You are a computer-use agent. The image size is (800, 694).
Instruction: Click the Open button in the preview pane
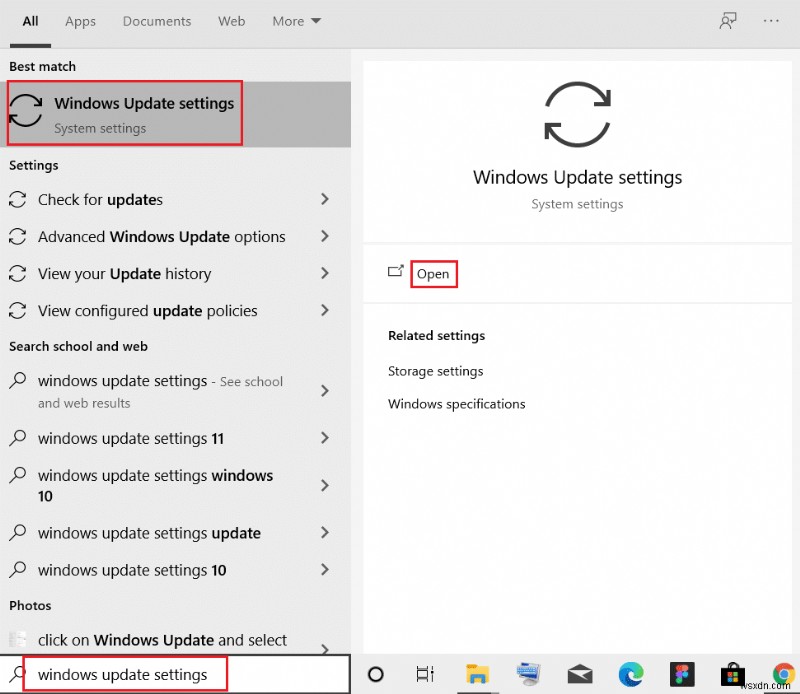tap(433, 273)
